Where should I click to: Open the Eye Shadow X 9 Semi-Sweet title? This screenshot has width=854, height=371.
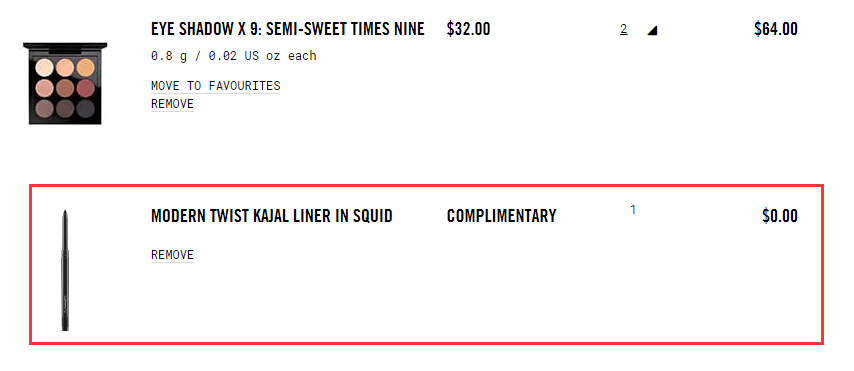(288, 29)
